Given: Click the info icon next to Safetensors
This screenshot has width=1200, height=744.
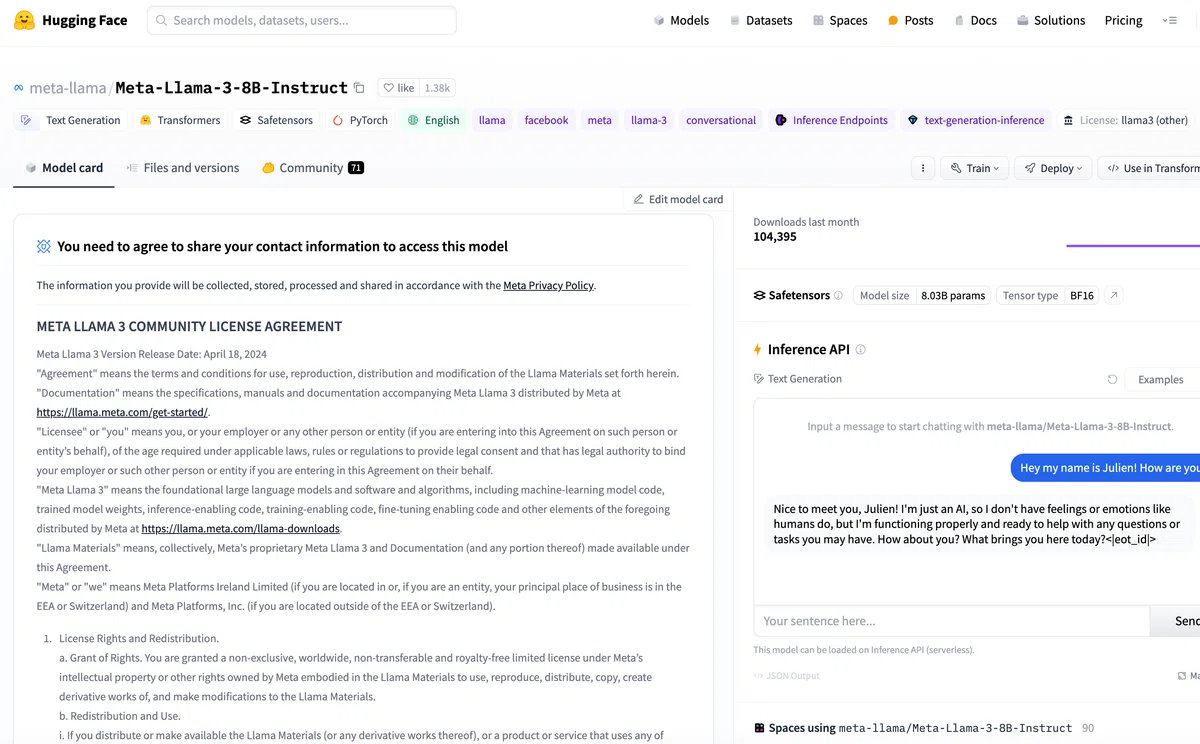Looking at the screenshot, I should tap(838, 295).
